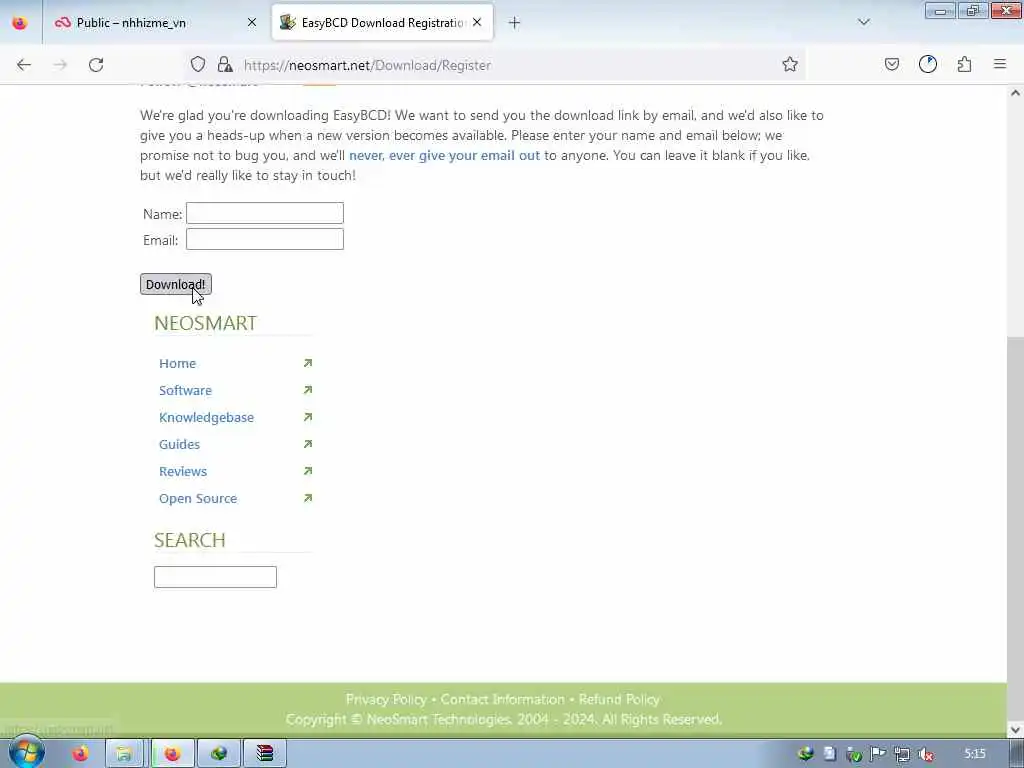Screen dimensions: 1024x768
Task: Click the Name input field
Action: tap(264, 213)
